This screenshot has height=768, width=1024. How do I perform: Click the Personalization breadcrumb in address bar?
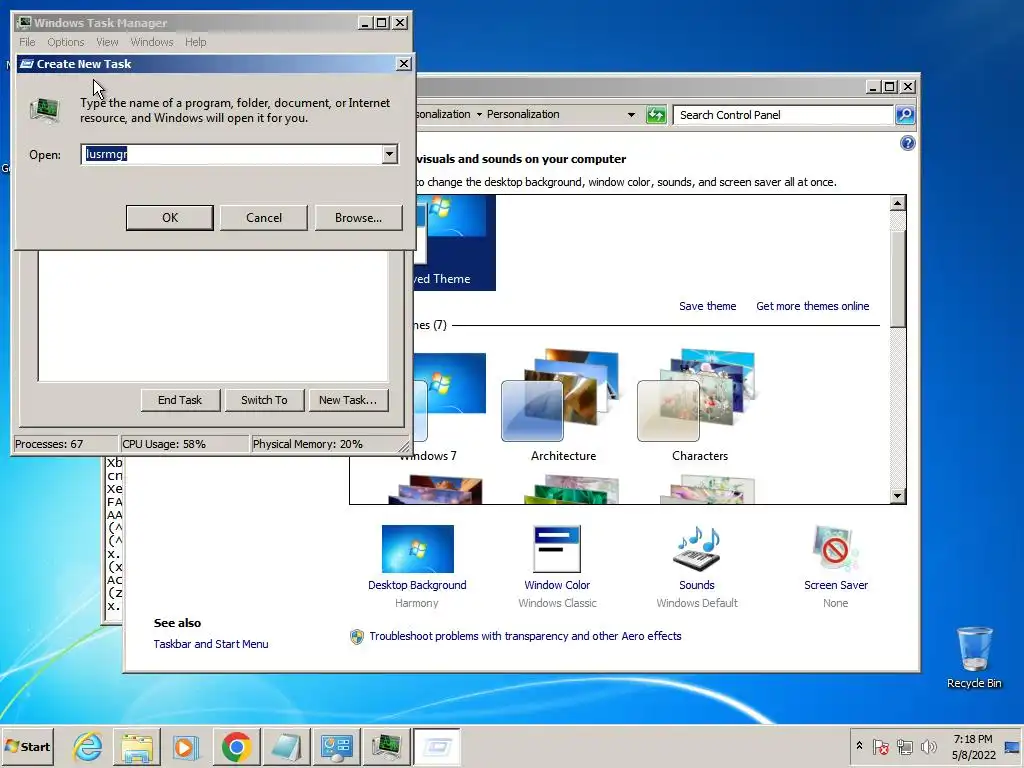click(523, 114)
